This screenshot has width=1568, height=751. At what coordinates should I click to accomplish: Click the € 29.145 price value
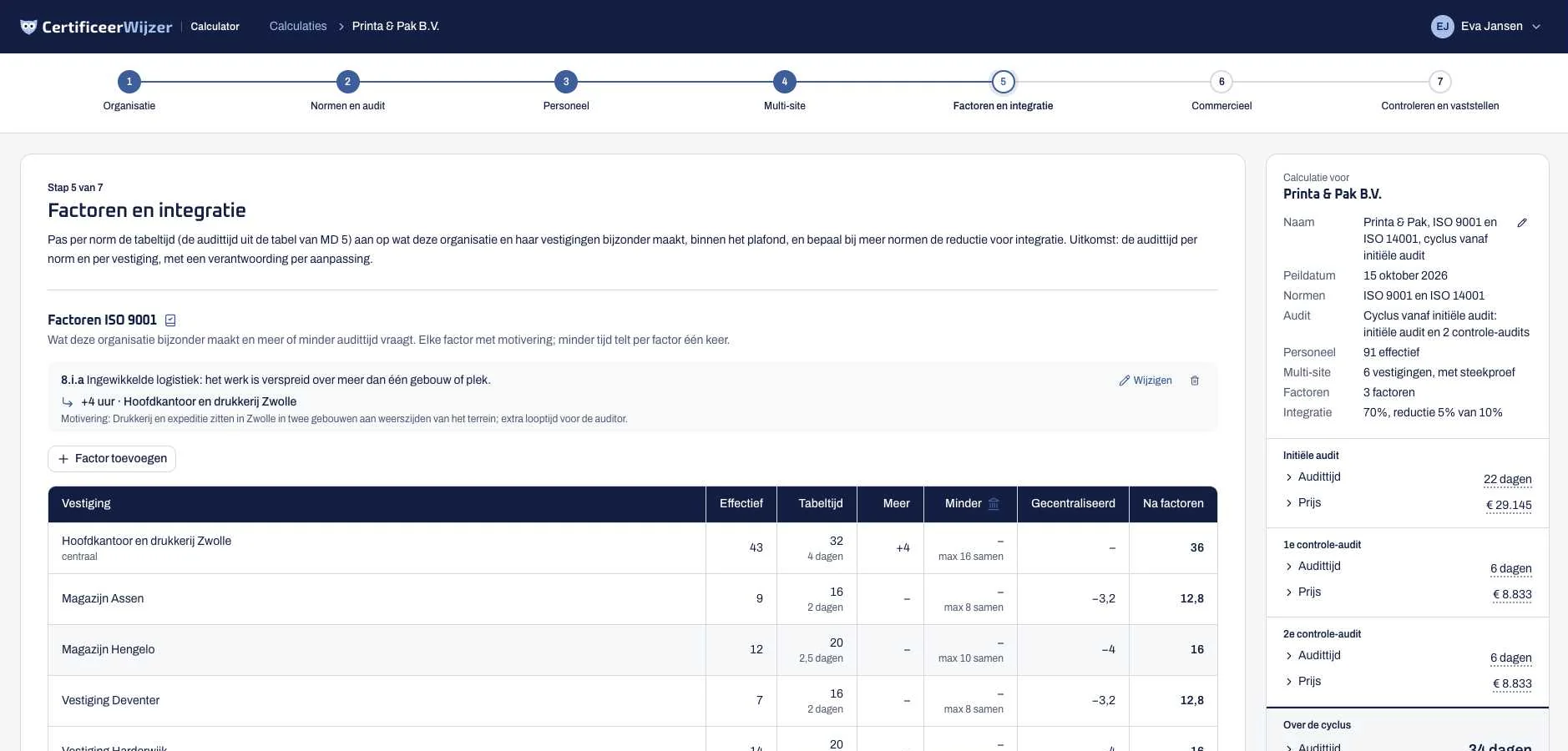[x=1509, y=505]
